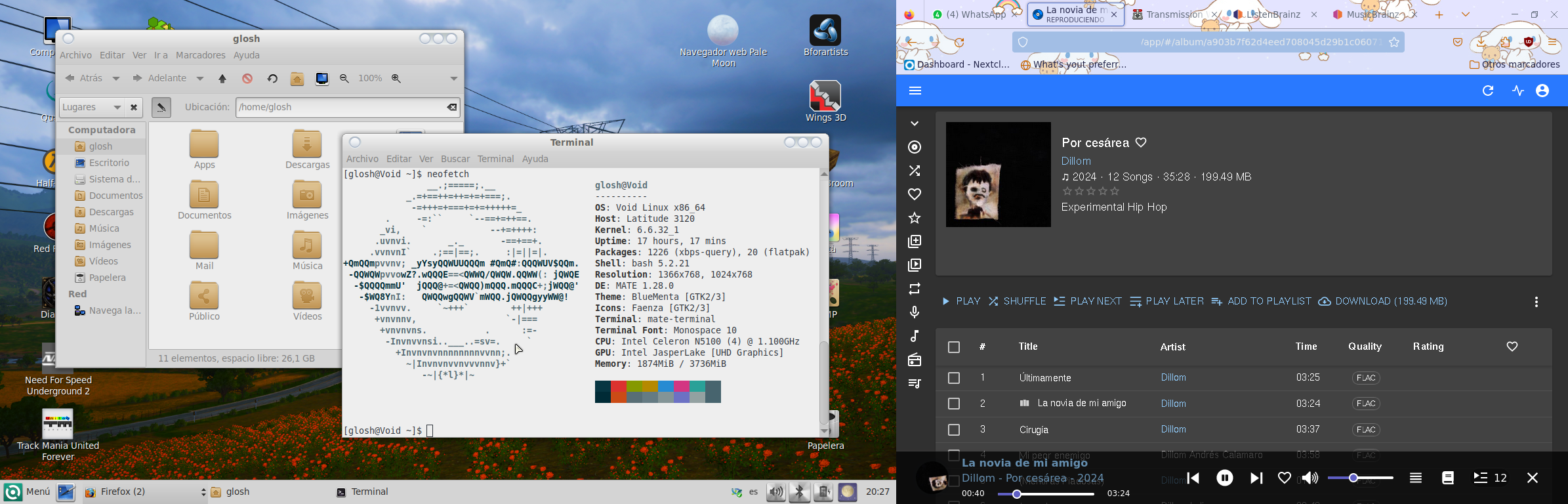Open the Editar menu in the Terminal window
Viewport: 1568px width, 504px height.
[x=399, y=159]
